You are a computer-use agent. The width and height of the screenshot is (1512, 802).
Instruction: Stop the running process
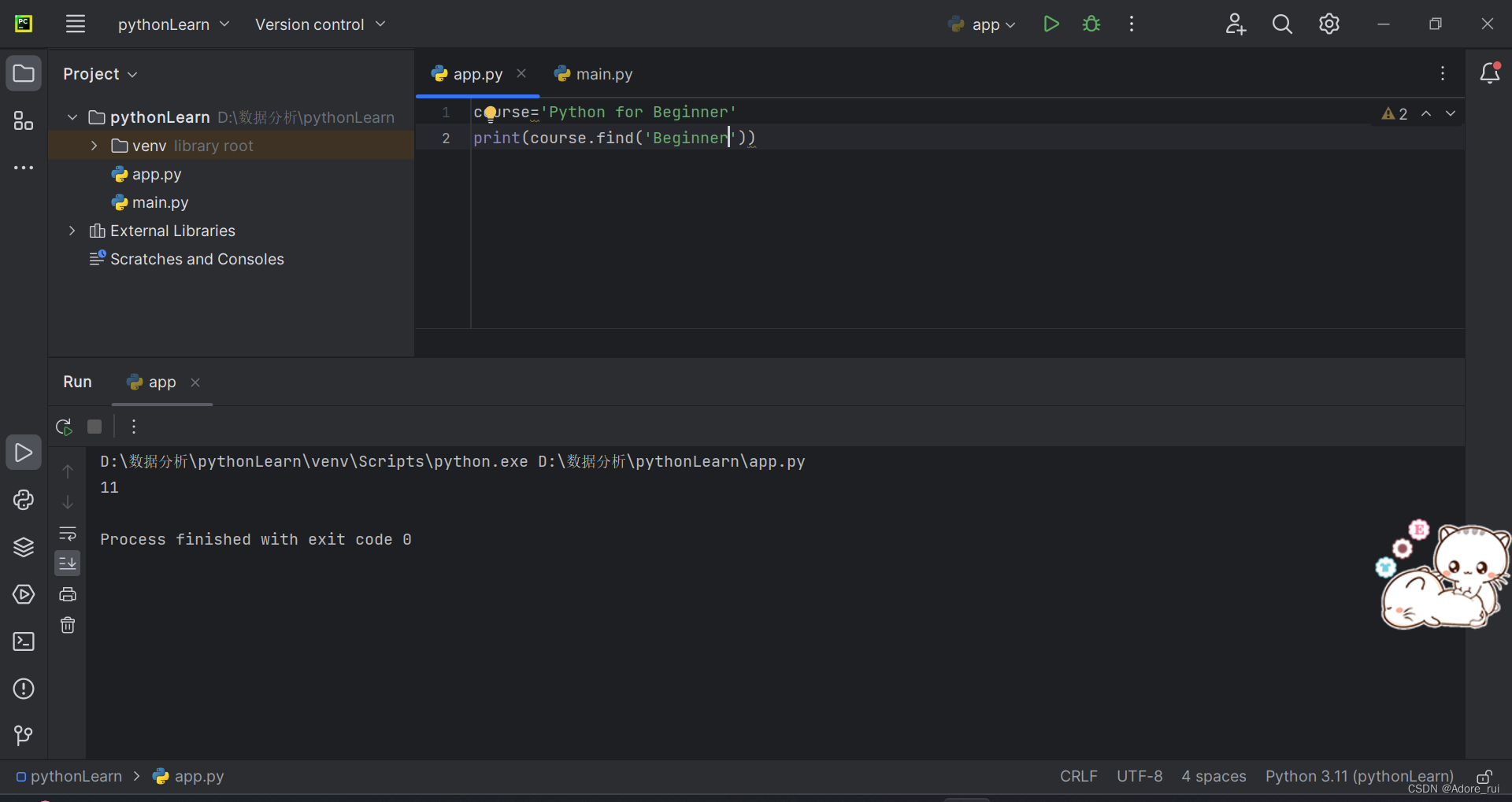coord(94,426)
